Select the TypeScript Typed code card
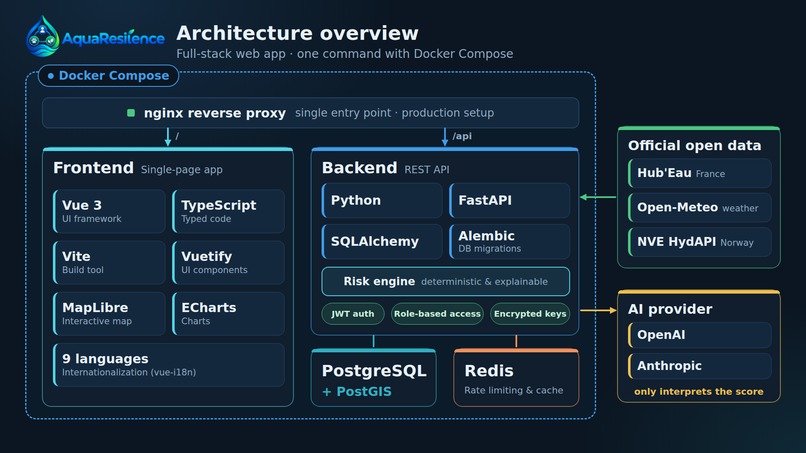This screenshot has height=453, width=806. tap(228, 211)
